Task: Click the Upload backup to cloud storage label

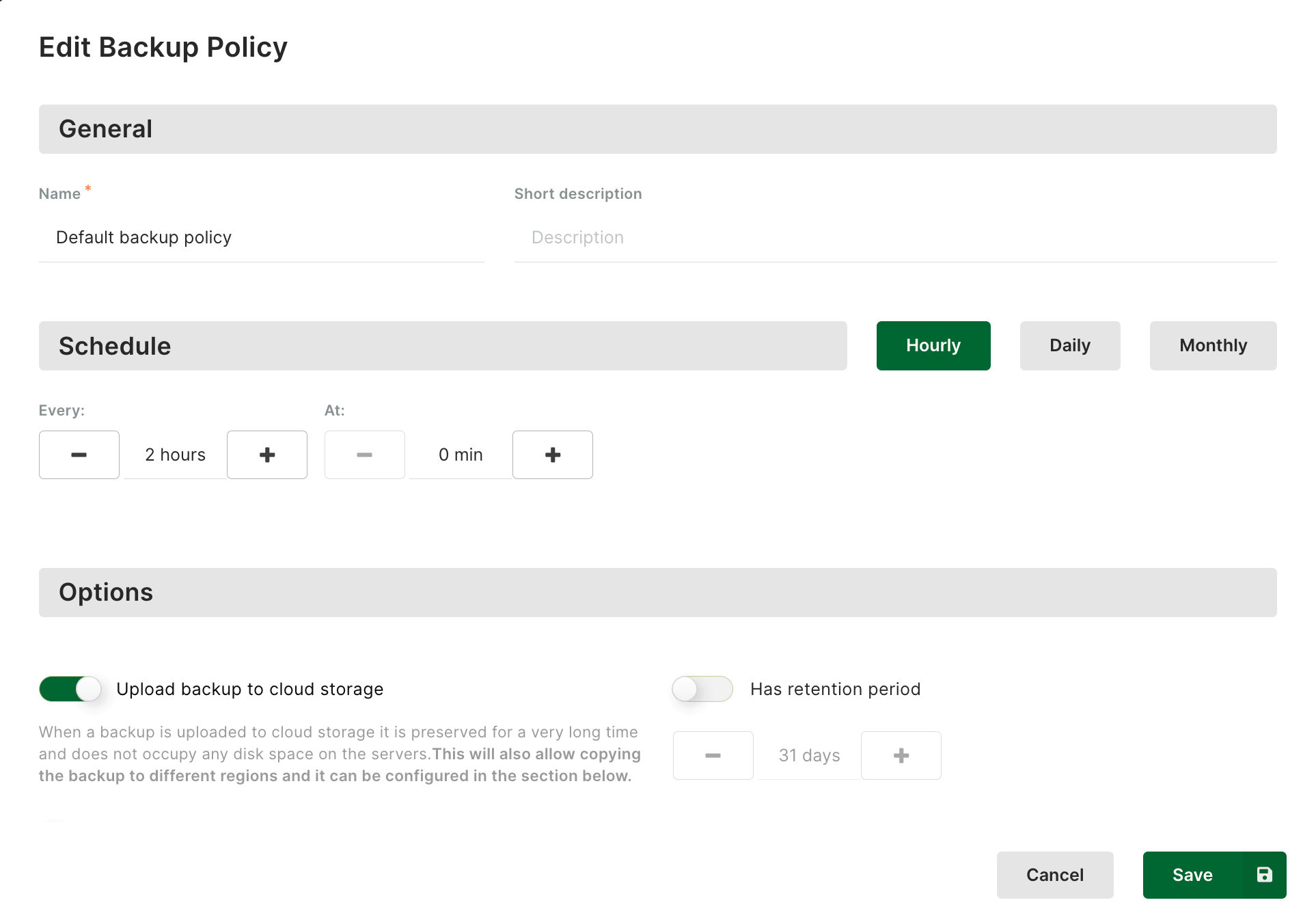Action: pos(250,689)
